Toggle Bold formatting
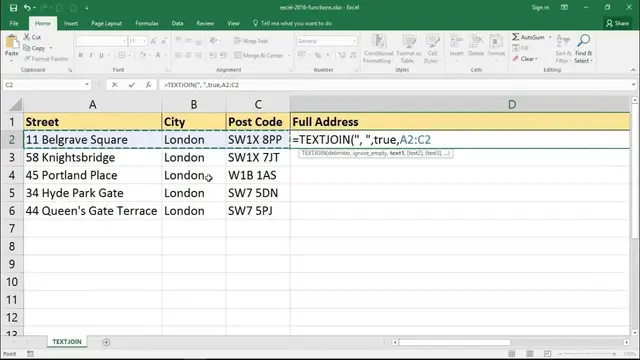Screen dimensions: 640x360 point(81,55)
